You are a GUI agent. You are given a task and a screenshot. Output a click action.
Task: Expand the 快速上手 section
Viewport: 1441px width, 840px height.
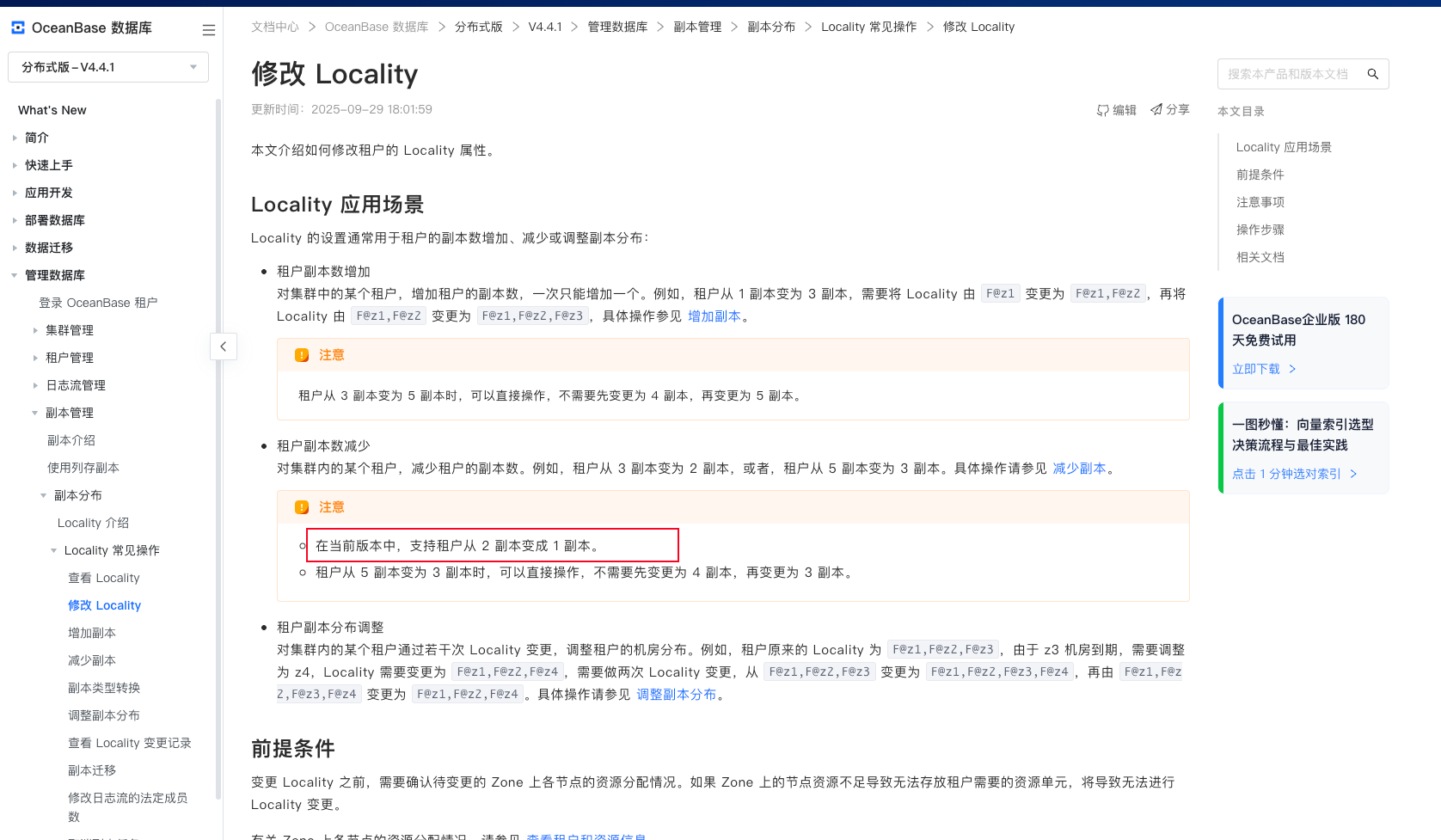[15, 165]
